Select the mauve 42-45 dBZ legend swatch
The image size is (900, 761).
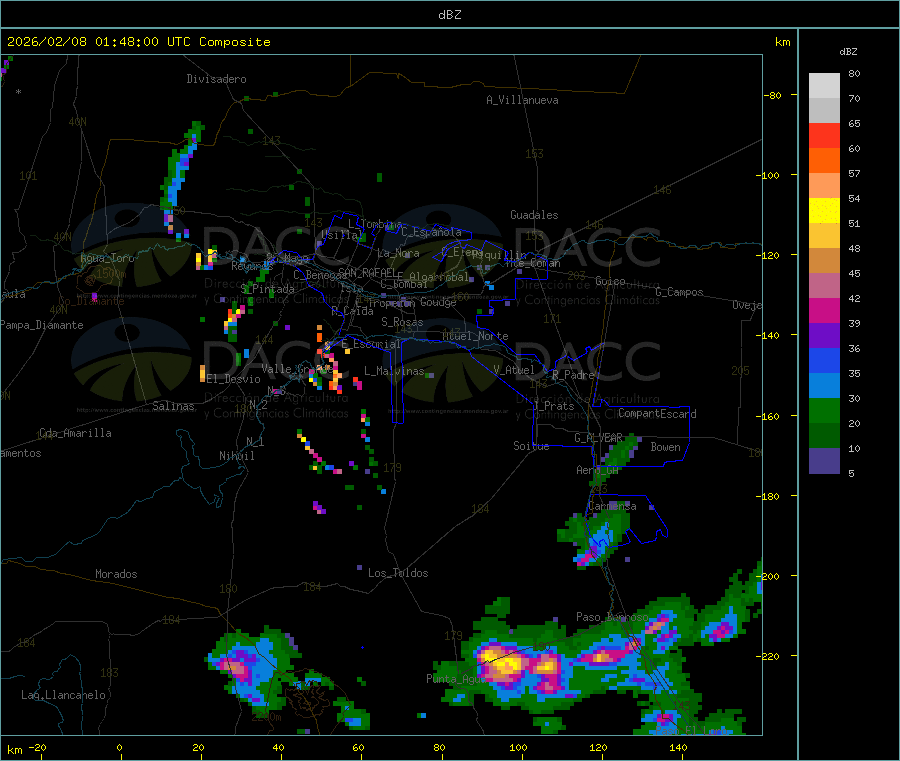click(824, 286)
